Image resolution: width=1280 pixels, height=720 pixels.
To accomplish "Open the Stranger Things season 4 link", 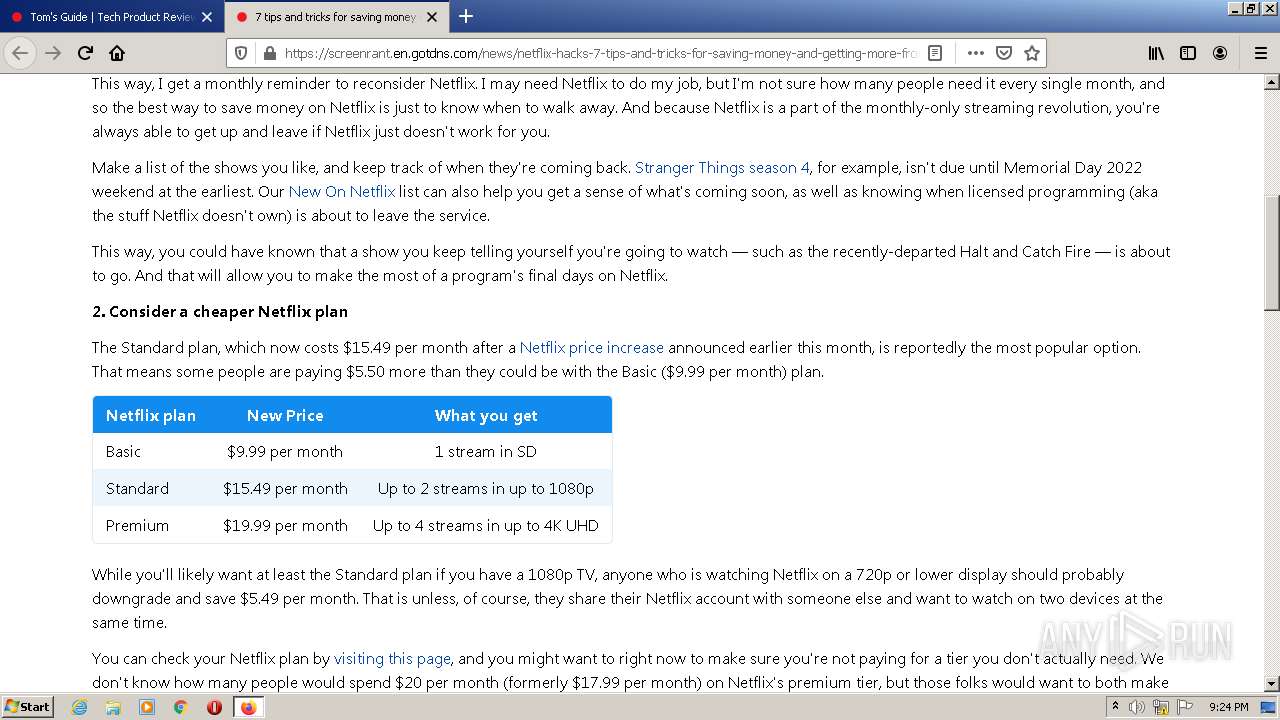I will pyautogui.click(x=722, y=167).
